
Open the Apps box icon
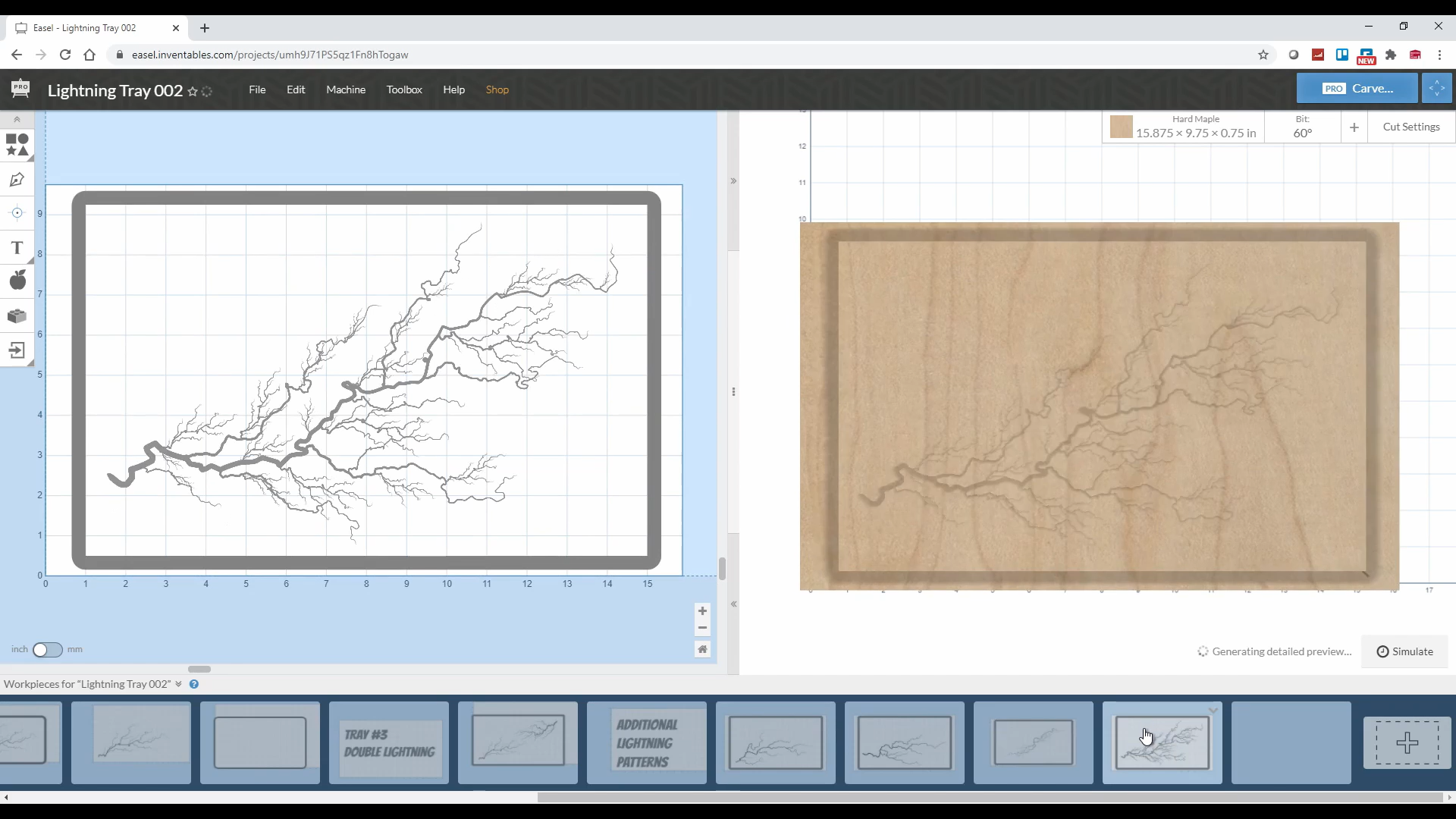(17, 315)
